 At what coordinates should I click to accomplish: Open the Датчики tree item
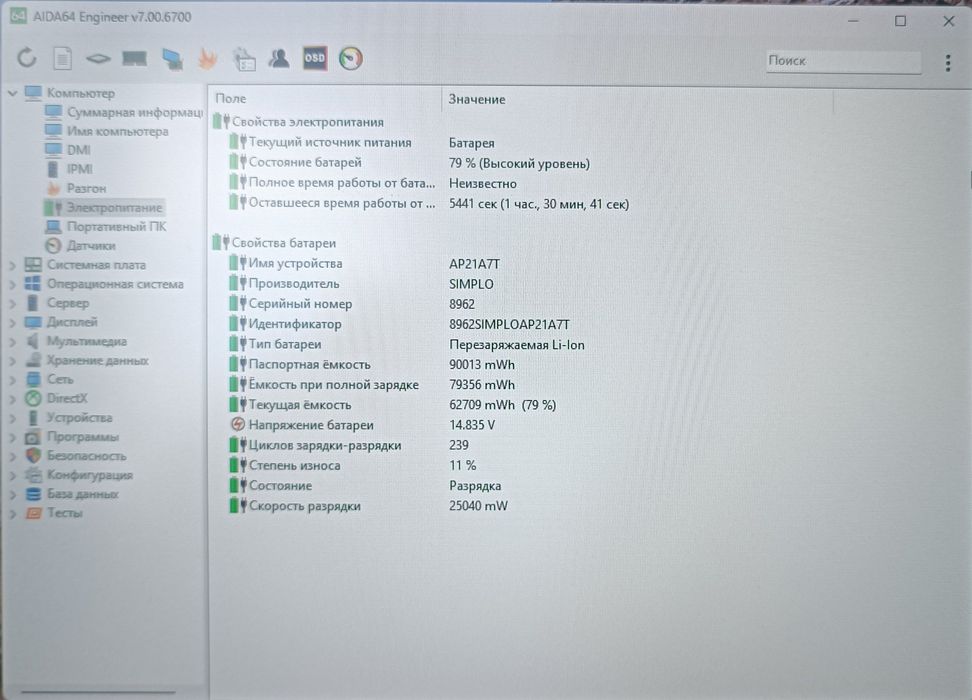(81, 246)
